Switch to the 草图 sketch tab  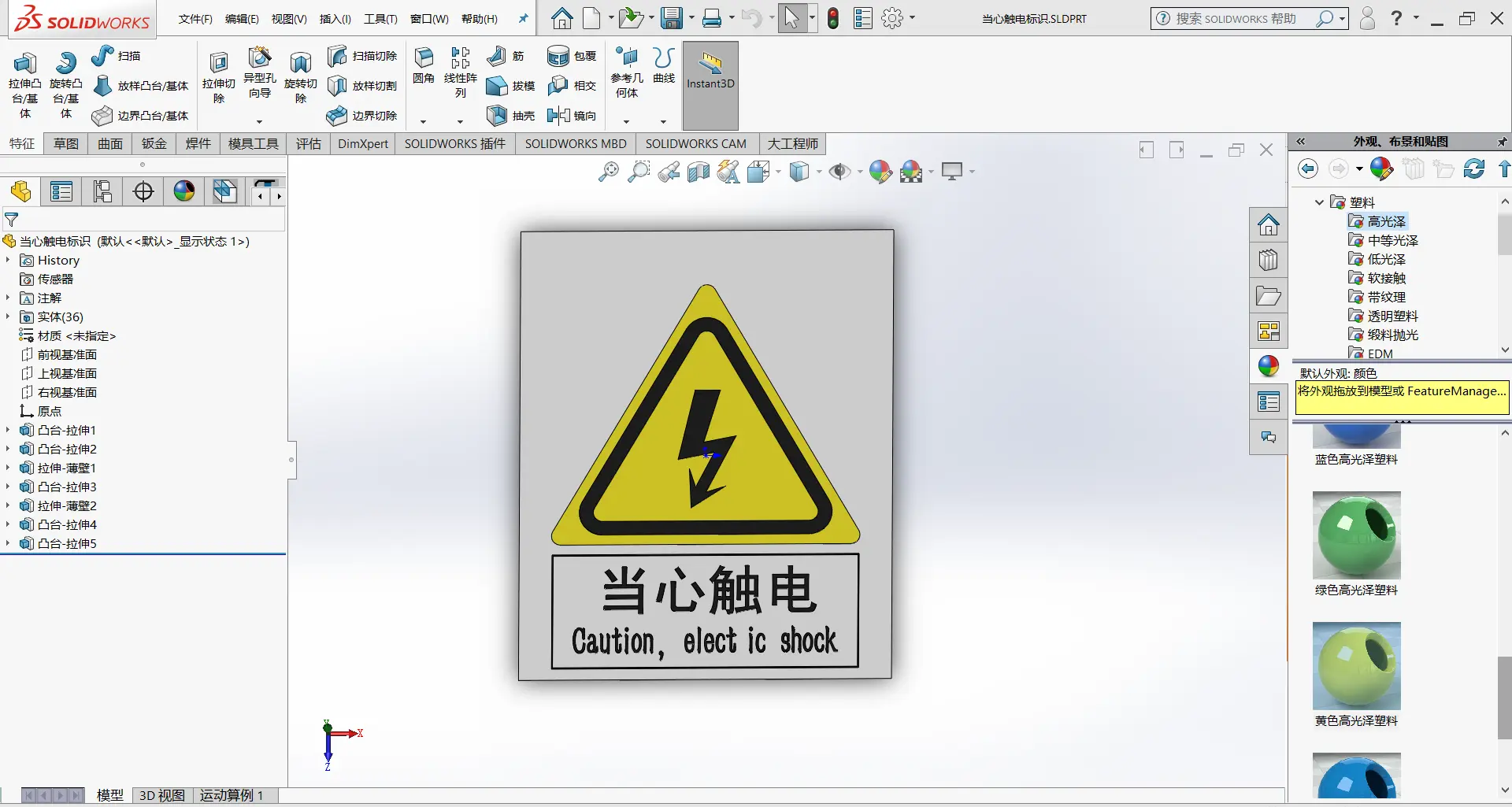[x=66, y=143]
